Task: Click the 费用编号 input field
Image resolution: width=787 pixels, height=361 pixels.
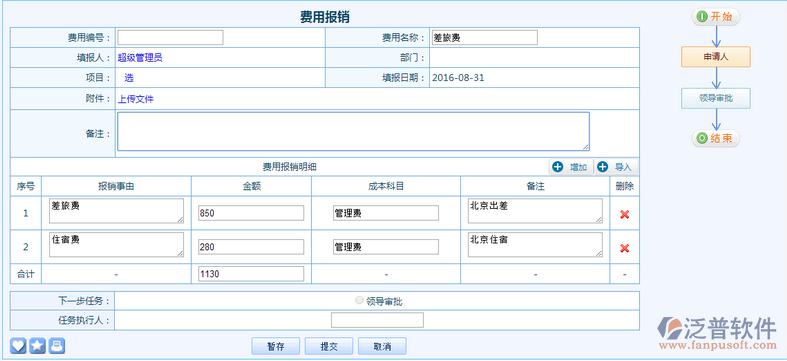Action: pyautogui.click(x=170, y=38)
